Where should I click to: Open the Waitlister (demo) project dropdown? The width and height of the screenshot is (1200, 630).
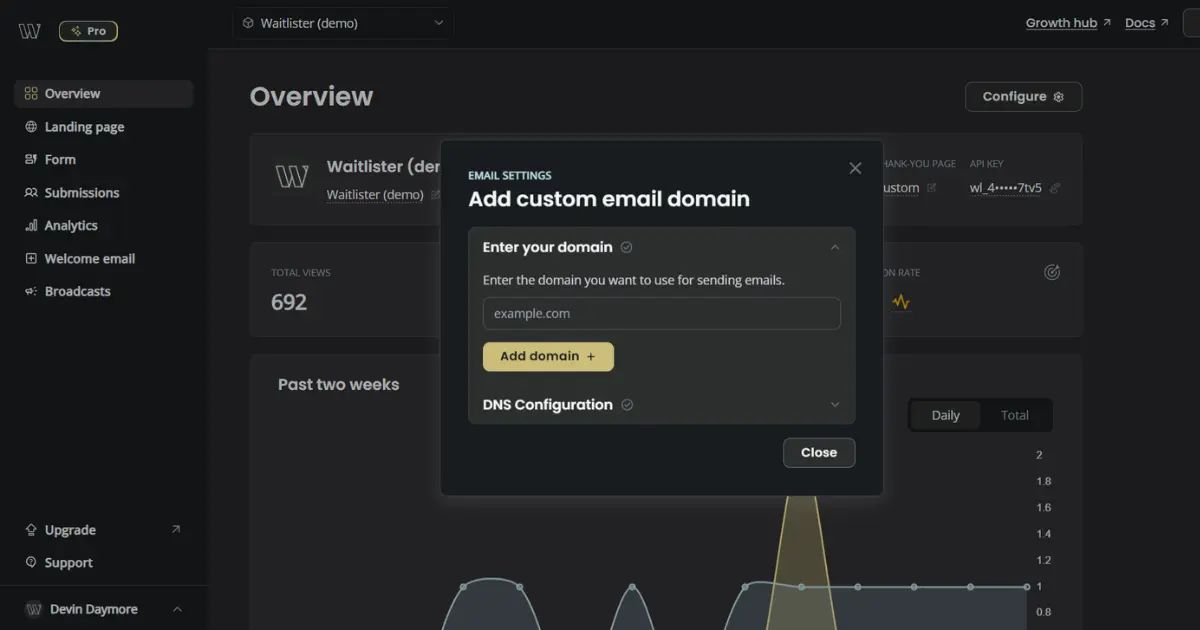[343, 22]
